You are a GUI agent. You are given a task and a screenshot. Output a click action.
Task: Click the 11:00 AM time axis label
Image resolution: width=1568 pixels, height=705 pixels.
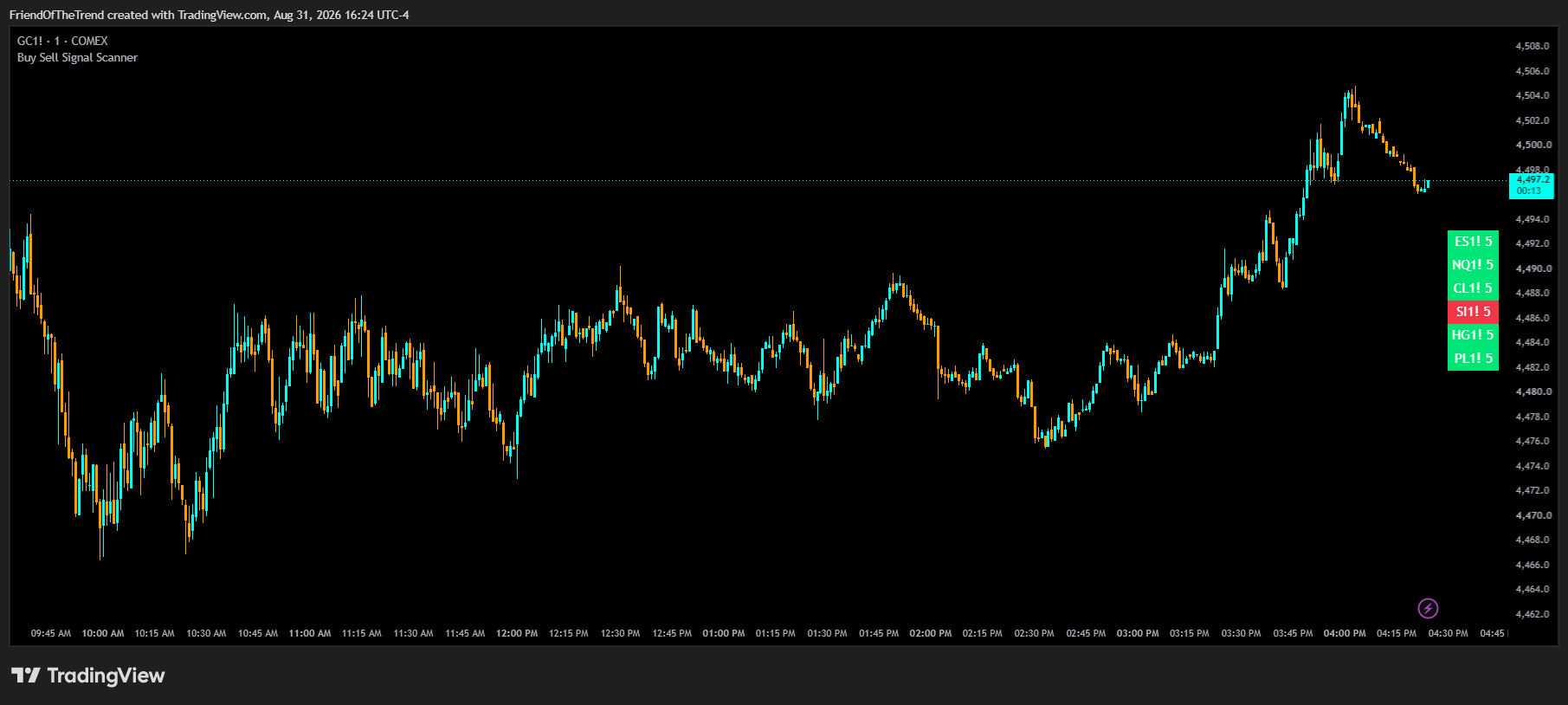[x=310, y=633]
